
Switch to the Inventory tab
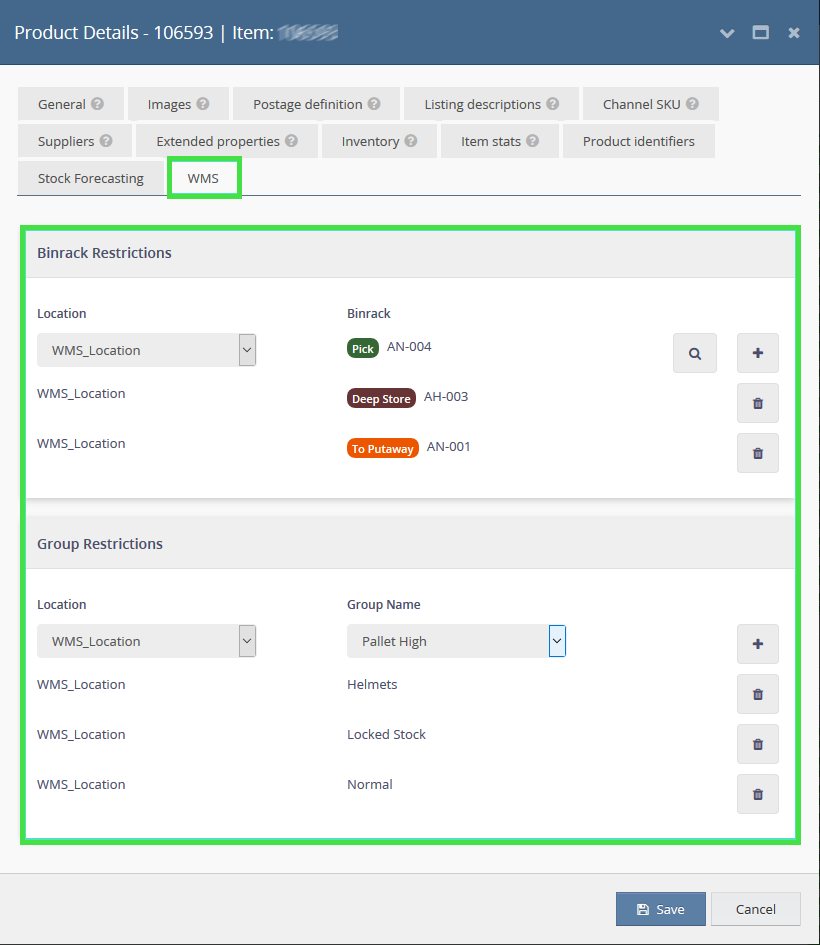coord(379,141)
